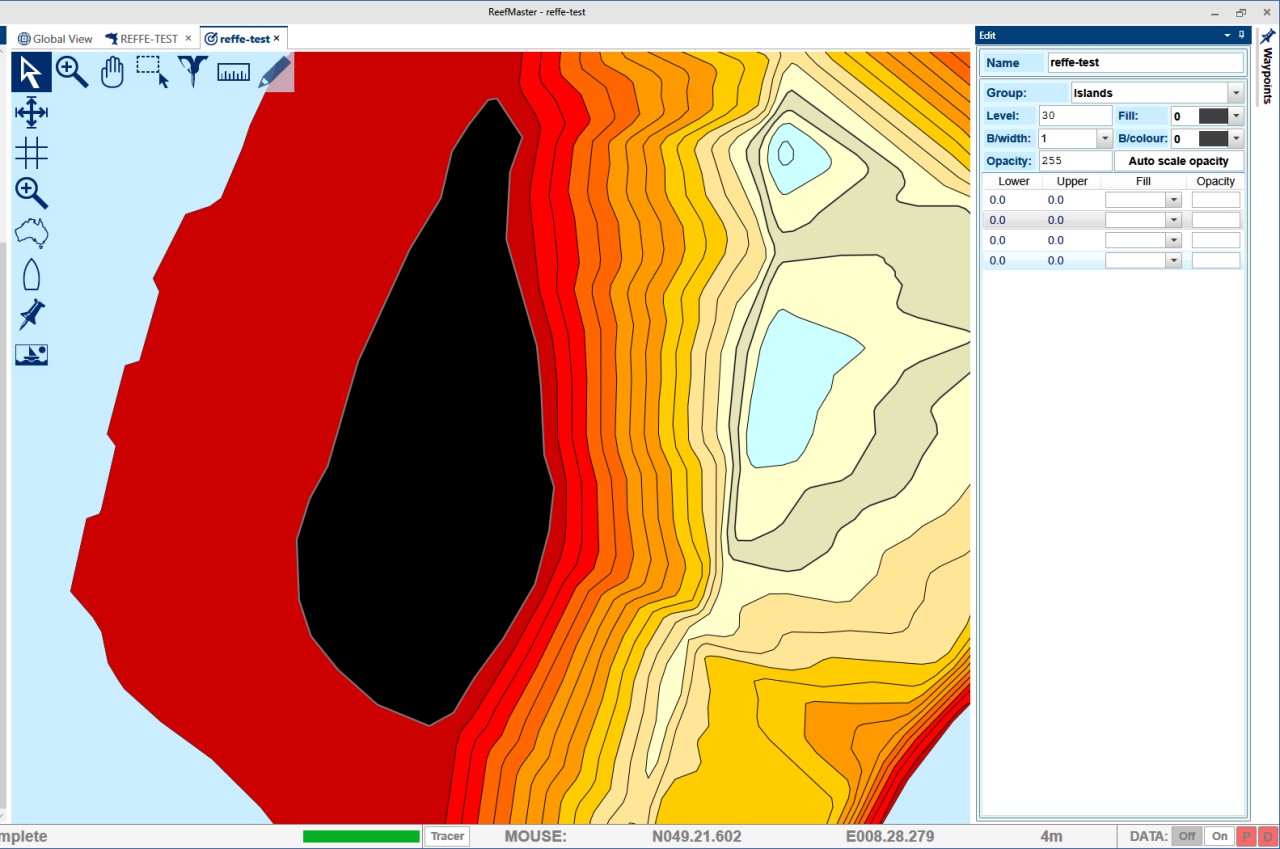Turn DATA display On
The image size is (1280, 849).
click(1219, 836)
